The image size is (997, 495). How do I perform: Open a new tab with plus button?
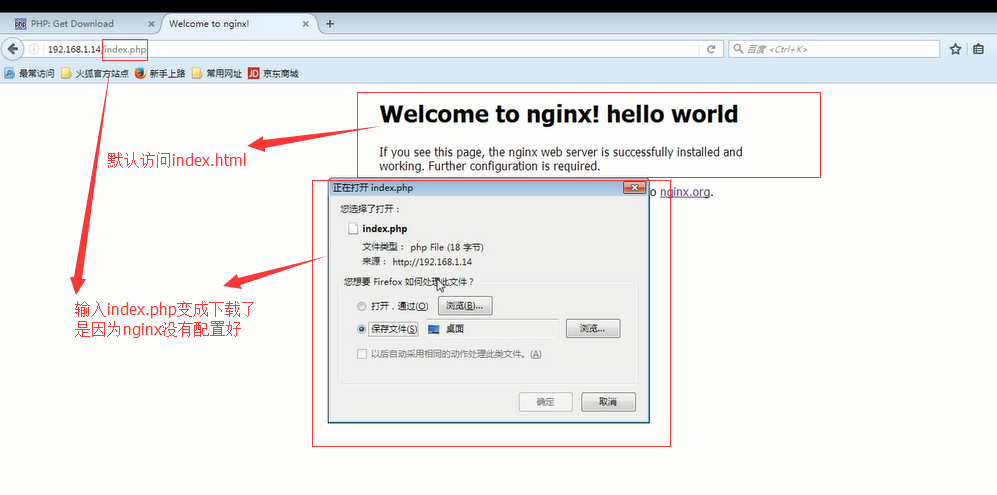coord(329,24)
